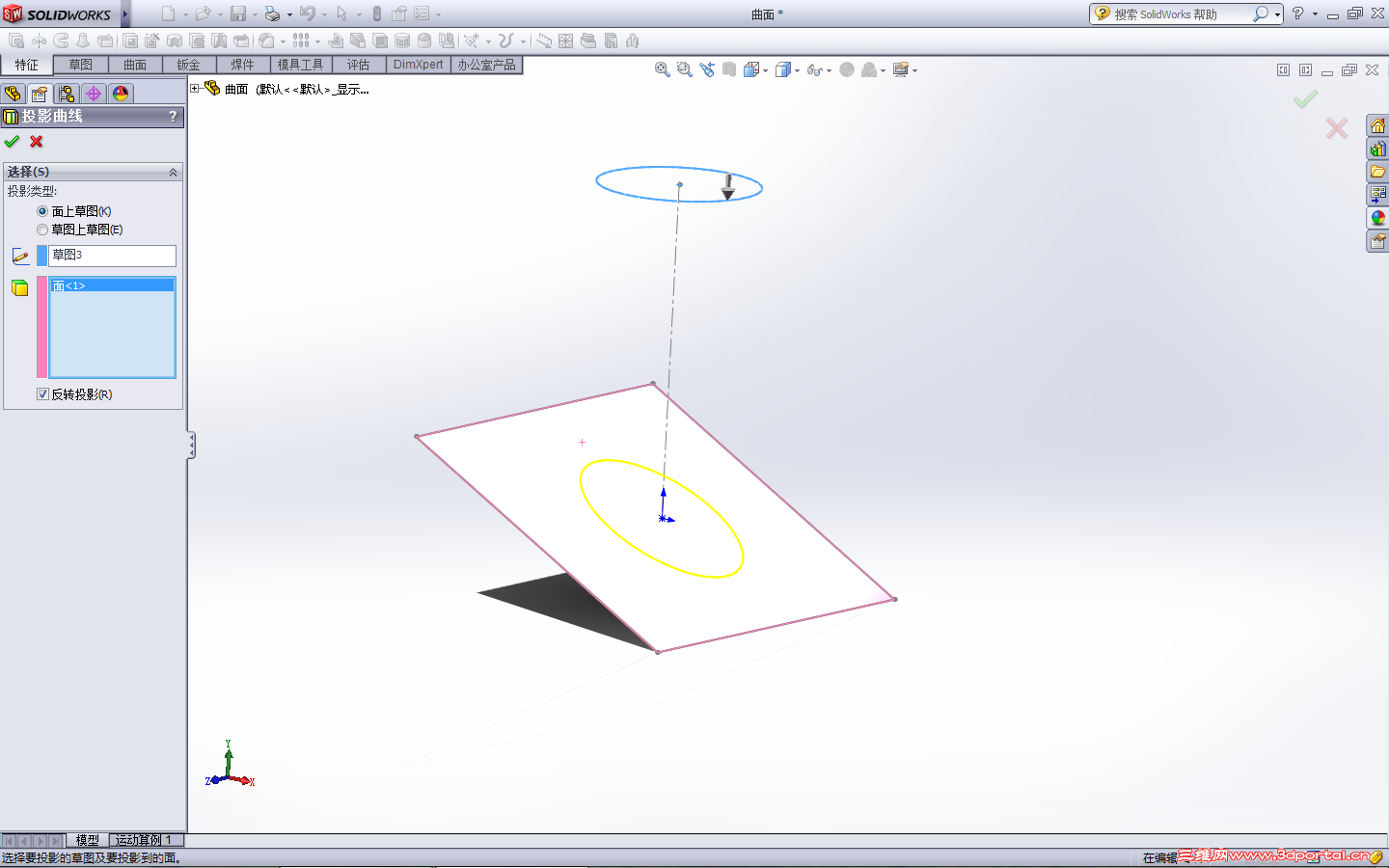Open File Explorer folder task pane icon
The image size is (1389, 868).
pos(1377,172)
